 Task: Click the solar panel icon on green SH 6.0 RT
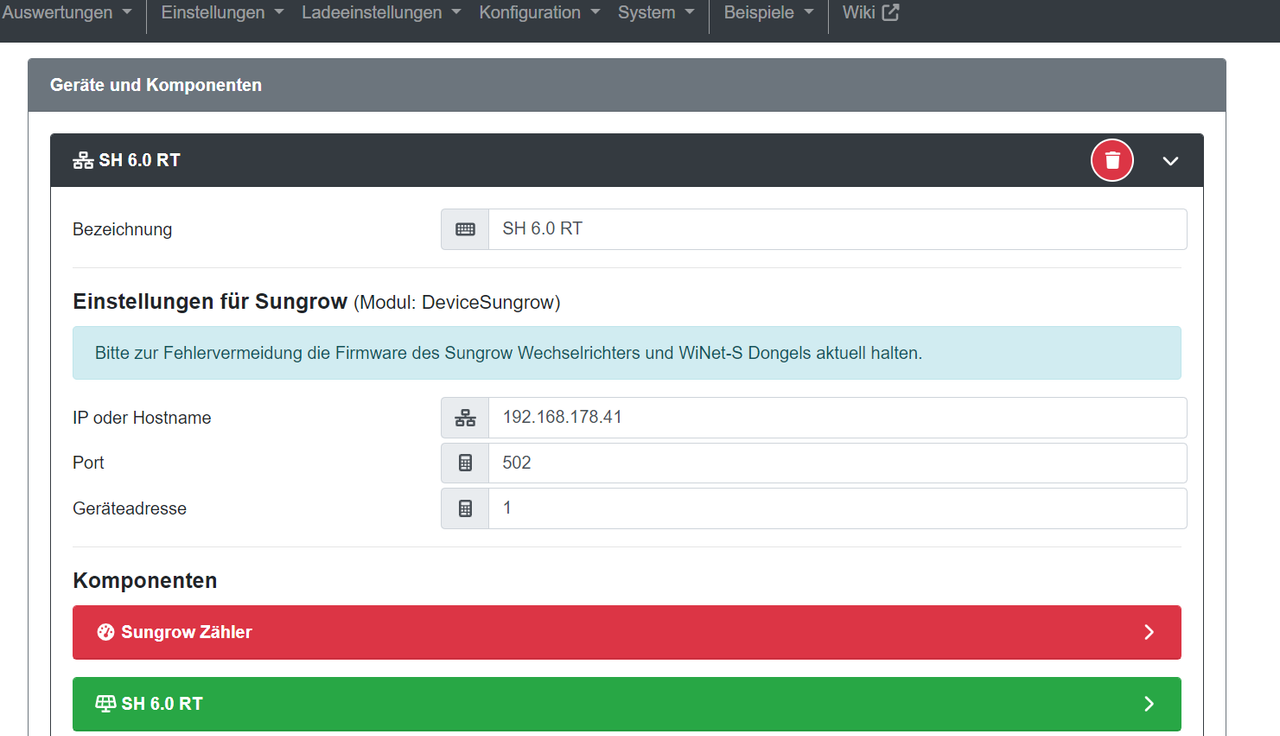tap(106, 704)
